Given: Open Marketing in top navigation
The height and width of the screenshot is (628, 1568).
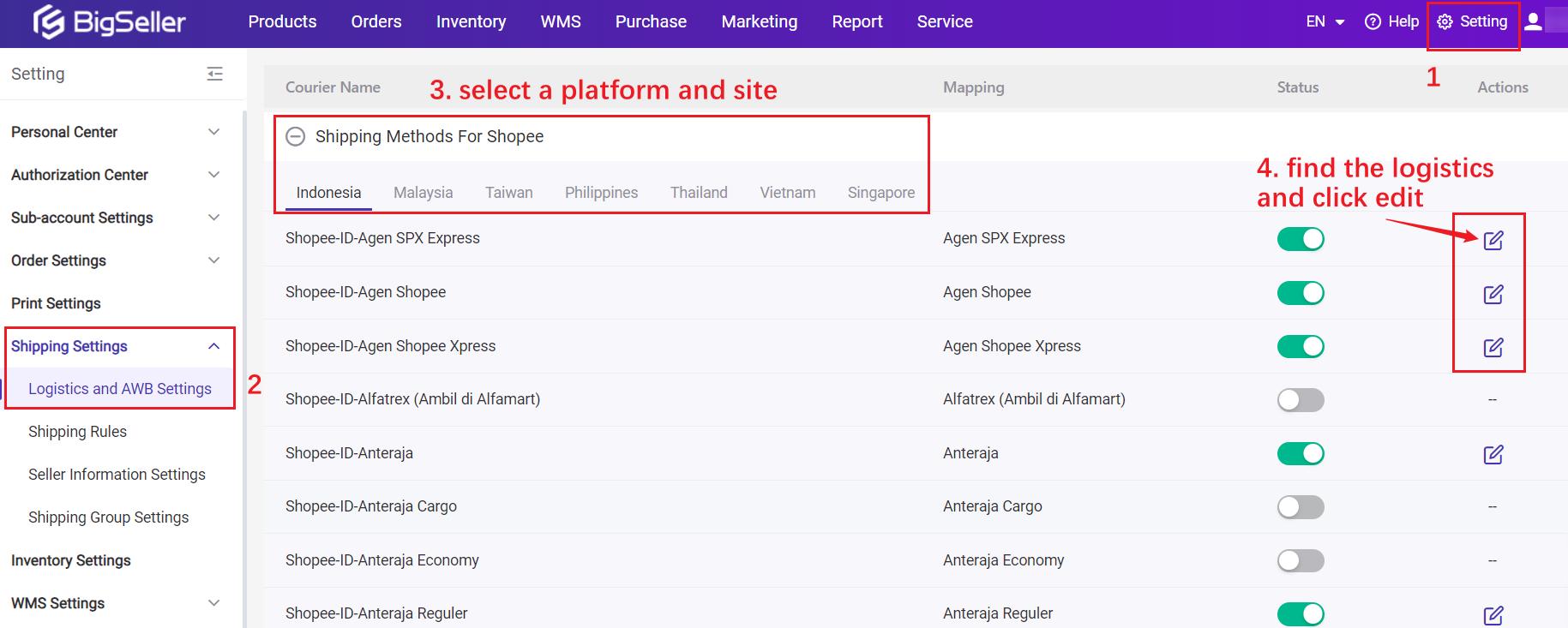Looking at the screenshot, I should click(x=760, y=21).
